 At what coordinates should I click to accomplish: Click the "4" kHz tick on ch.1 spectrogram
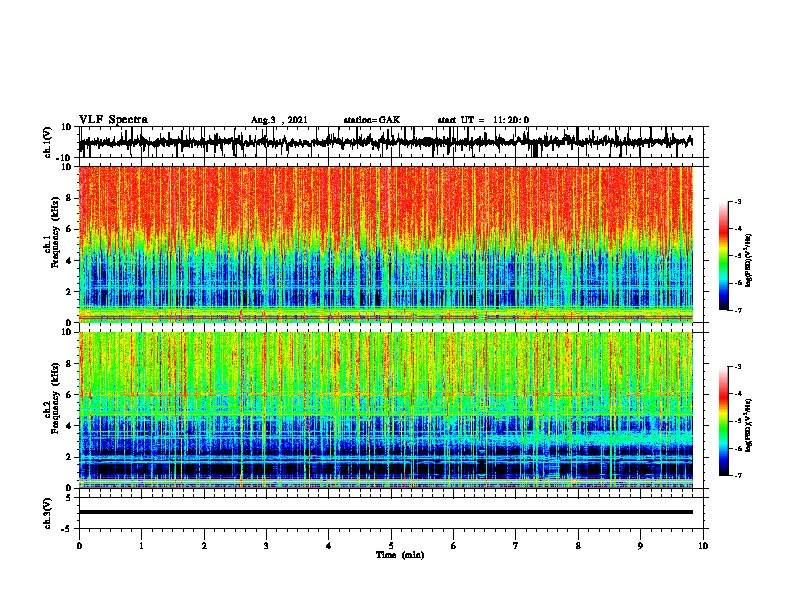coord(69,261)
